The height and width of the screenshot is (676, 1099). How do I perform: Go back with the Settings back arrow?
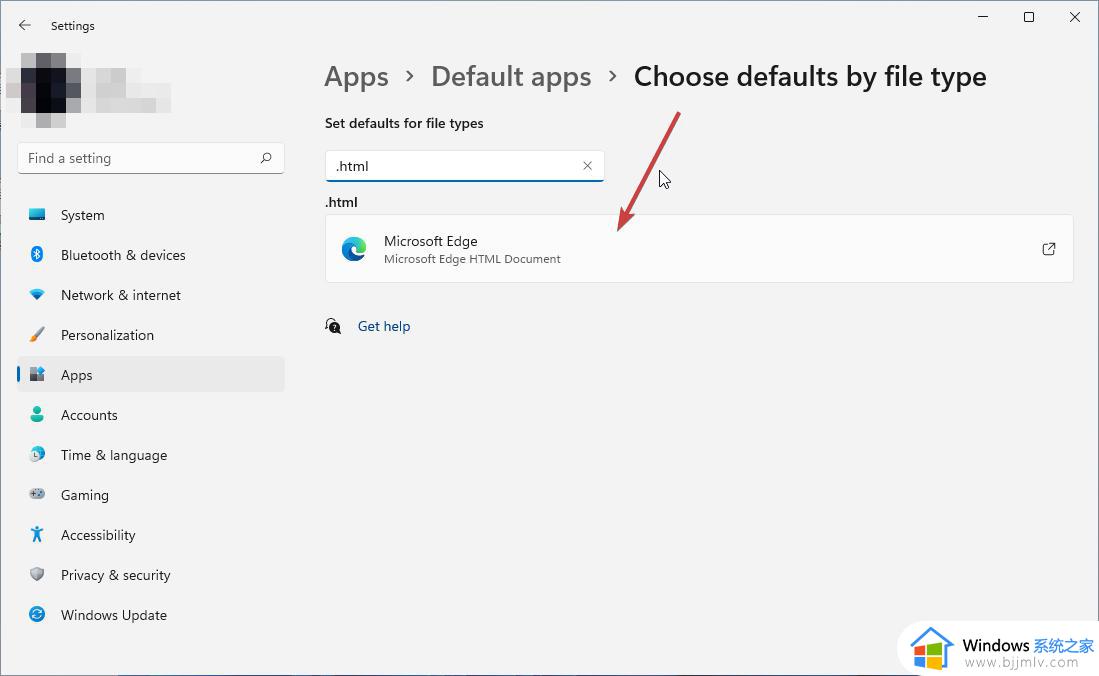pos(25,25)
